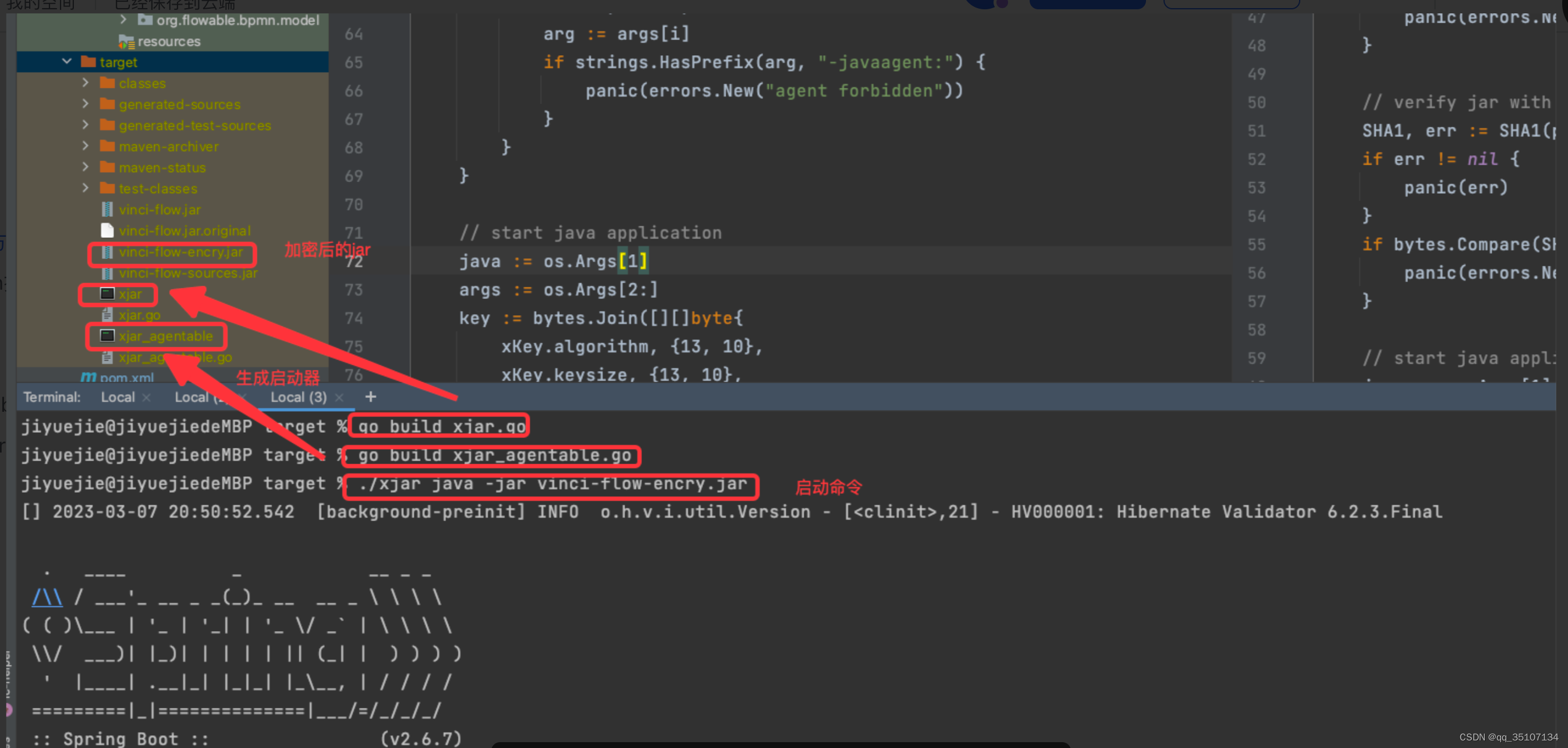
Task: Expand the generated-sources folder
Action: 86,104
